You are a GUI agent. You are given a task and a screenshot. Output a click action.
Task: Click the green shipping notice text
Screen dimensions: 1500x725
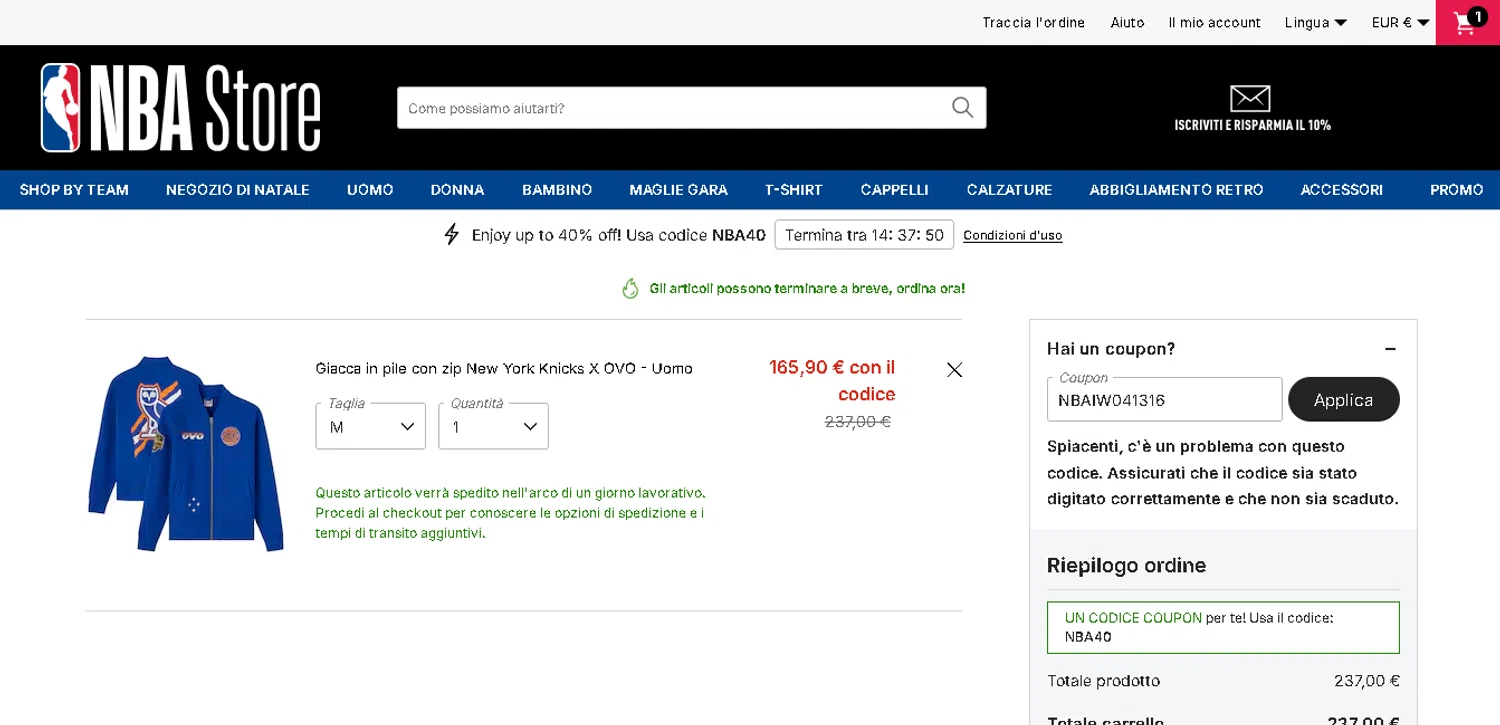[510, 513]
